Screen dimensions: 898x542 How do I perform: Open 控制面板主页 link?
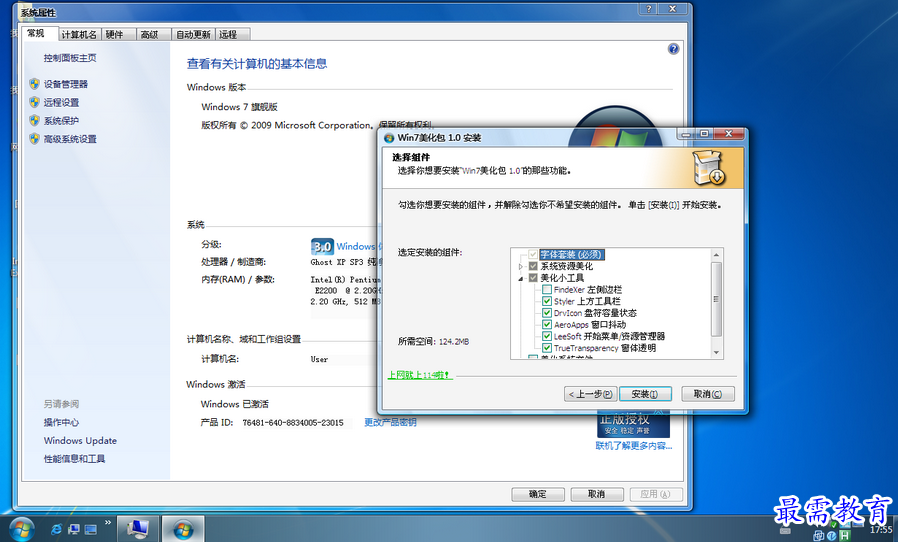pyautogui.click(x=70, y=58)
